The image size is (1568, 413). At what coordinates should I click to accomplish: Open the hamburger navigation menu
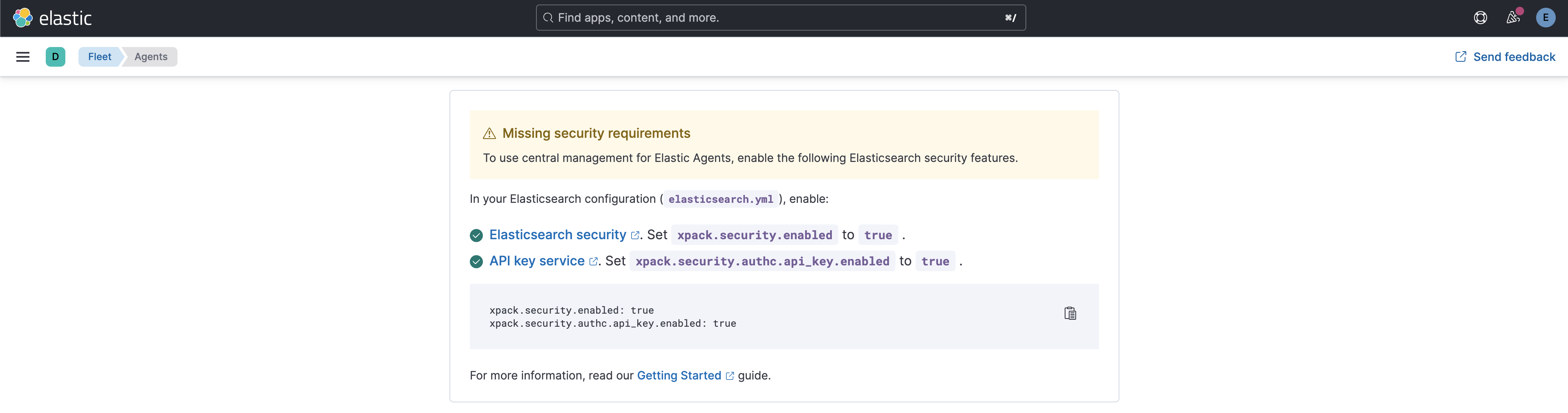point(22,57)
